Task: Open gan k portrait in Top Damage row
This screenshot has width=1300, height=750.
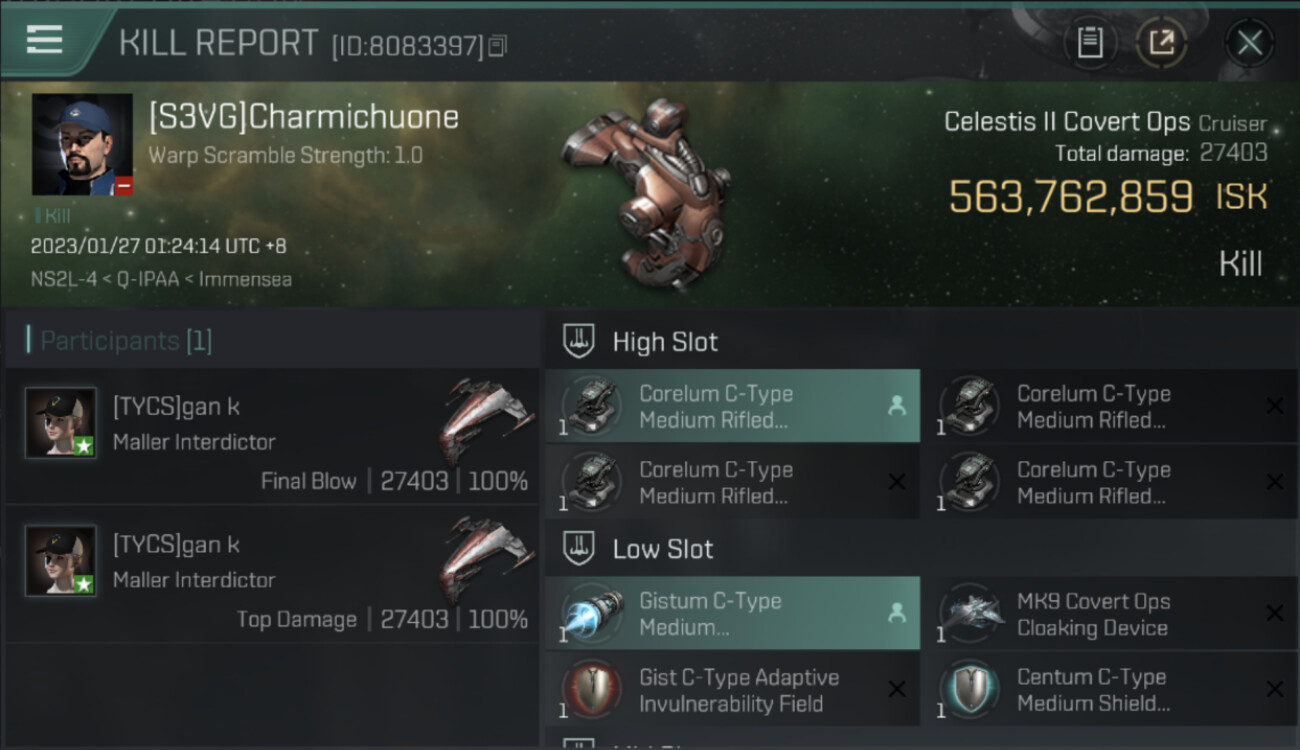Action: point(61,561)
